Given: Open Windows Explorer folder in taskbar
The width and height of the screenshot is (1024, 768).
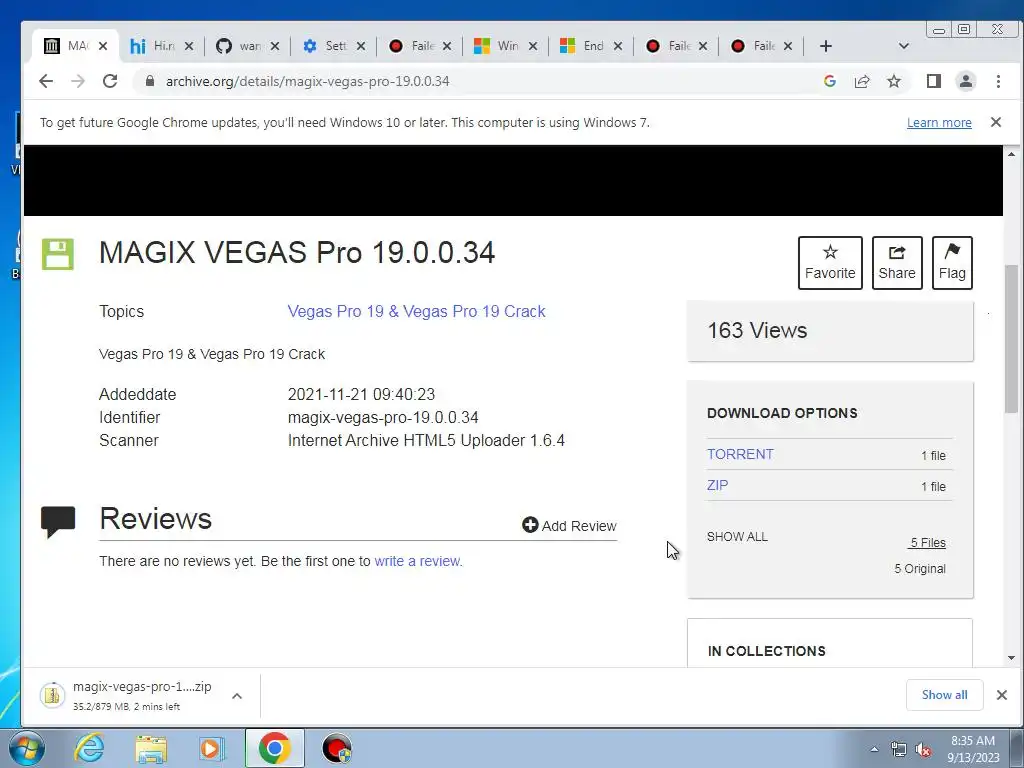Looking at the screenshot, I should point(151,748).
